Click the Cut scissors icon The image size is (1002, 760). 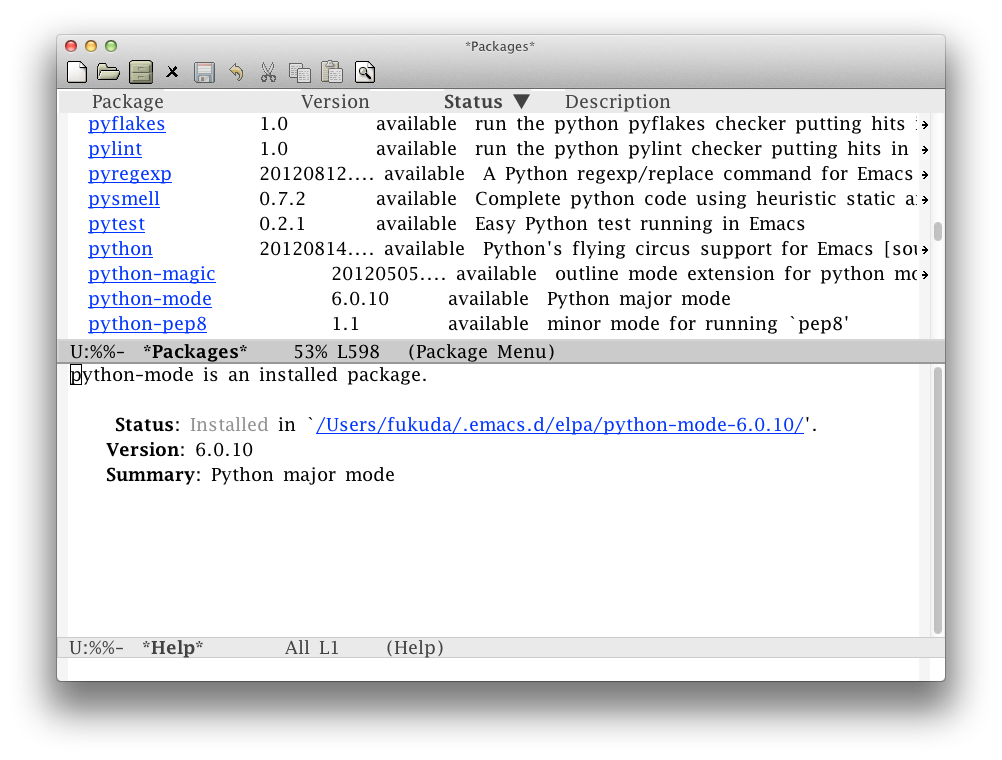click(x=268, y=72)
